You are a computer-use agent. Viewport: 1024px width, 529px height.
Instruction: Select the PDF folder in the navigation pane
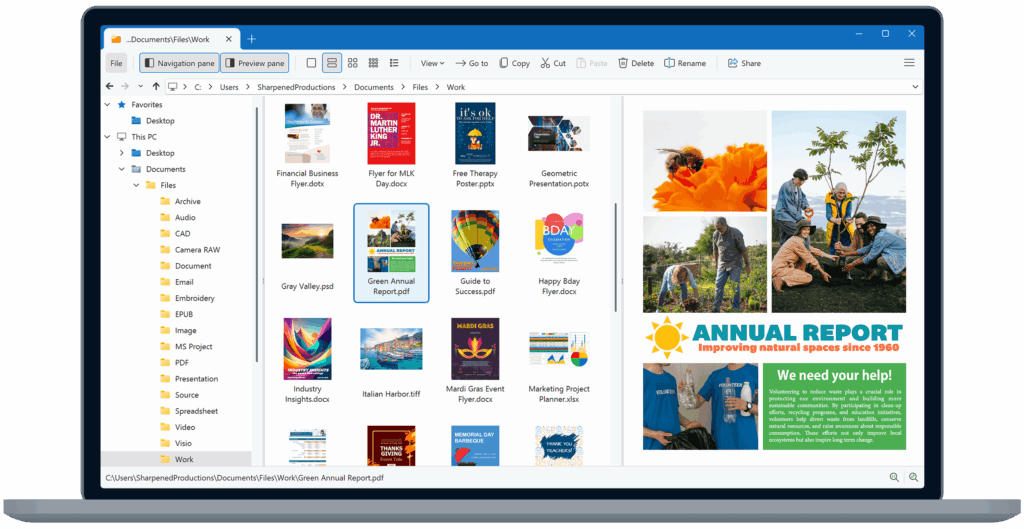[182, 362]
